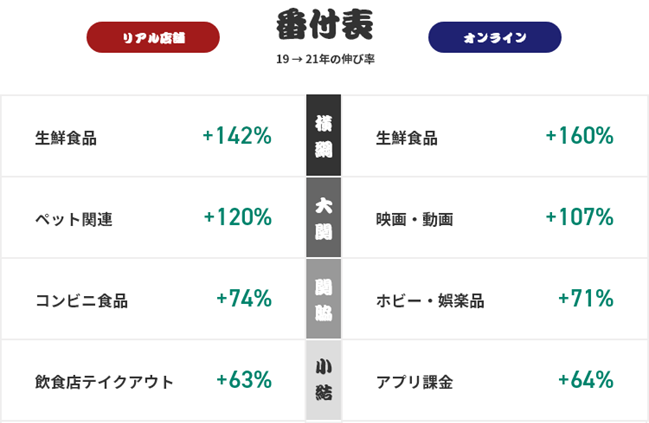Select the 大関 rank badge
The image size is (649, 423).
click(324, 217)
